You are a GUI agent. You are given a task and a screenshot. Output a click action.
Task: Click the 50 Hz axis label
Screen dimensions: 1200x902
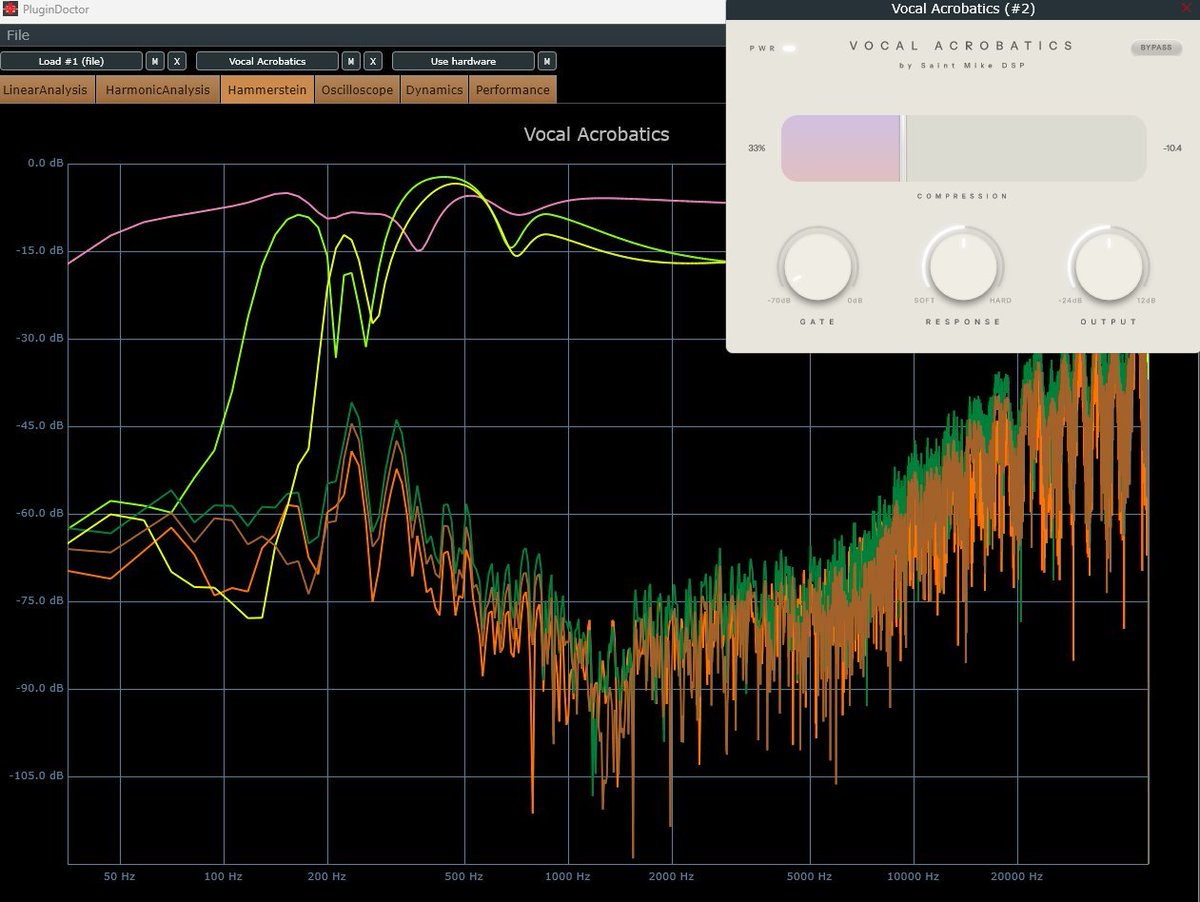pos(119,876)
